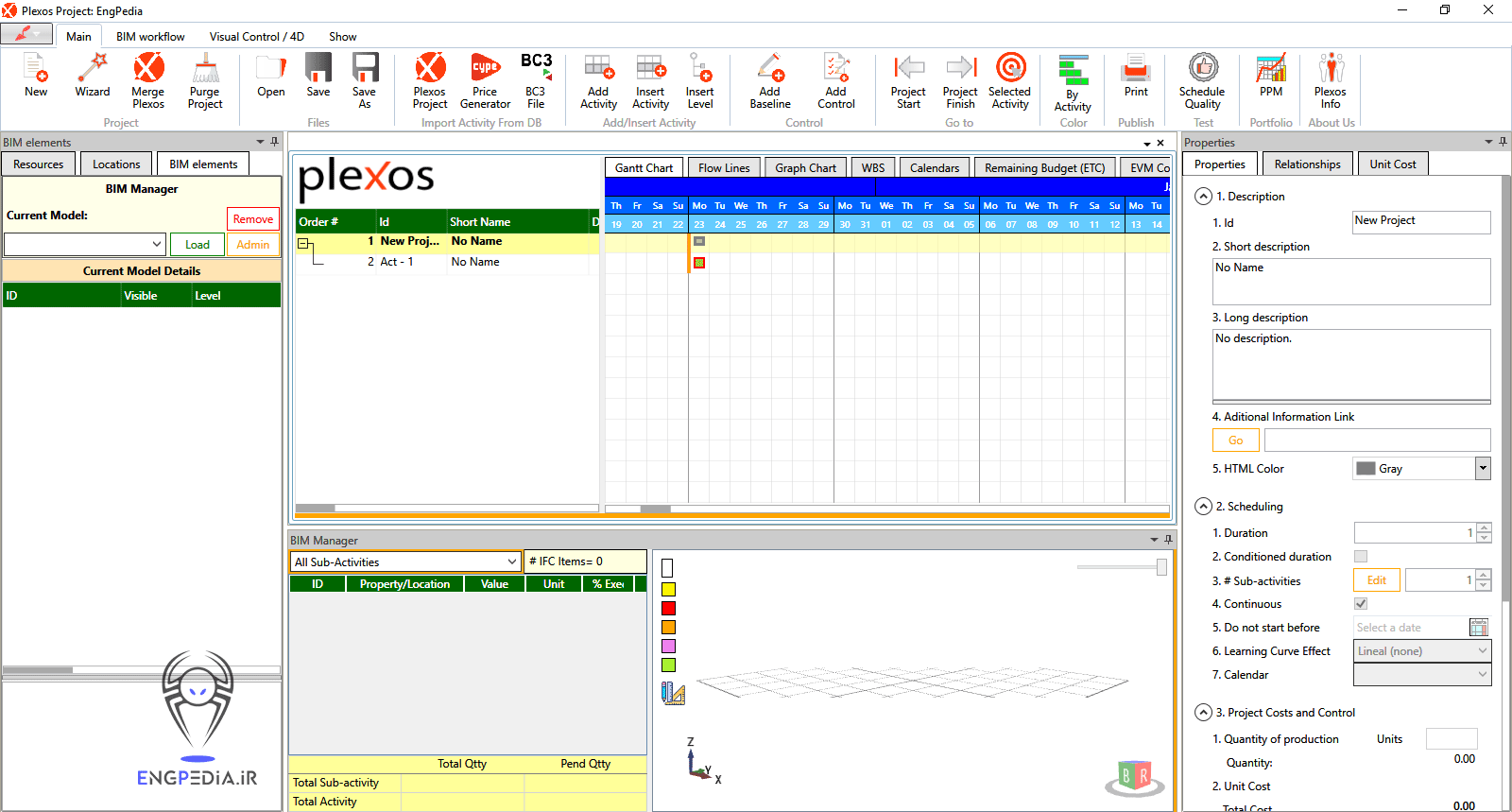Viewport: 1512px width, 812px height.
Task: Open the Cype Price Generator
Action: [485, 81]
